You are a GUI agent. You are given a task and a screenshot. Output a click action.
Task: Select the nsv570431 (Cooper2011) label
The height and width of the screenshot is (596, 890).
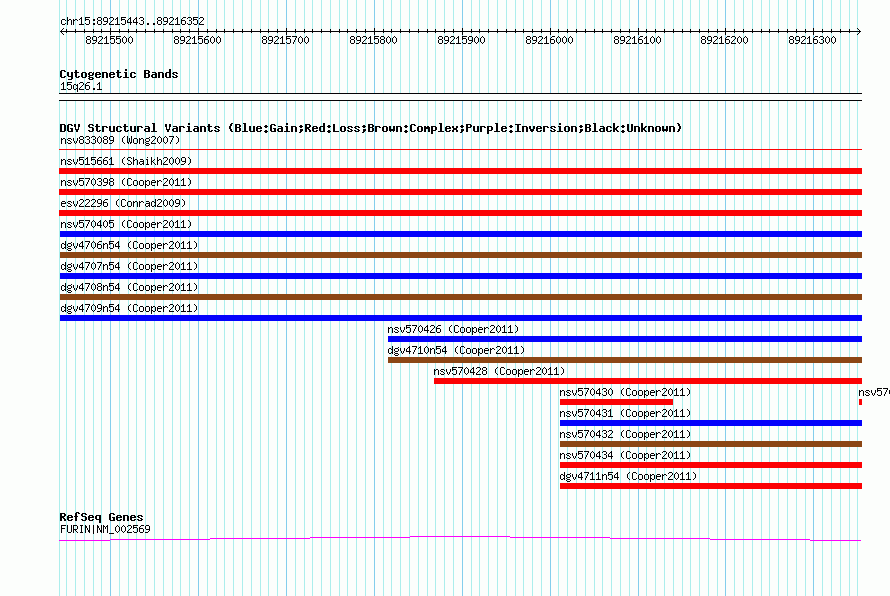pos(625,413)
